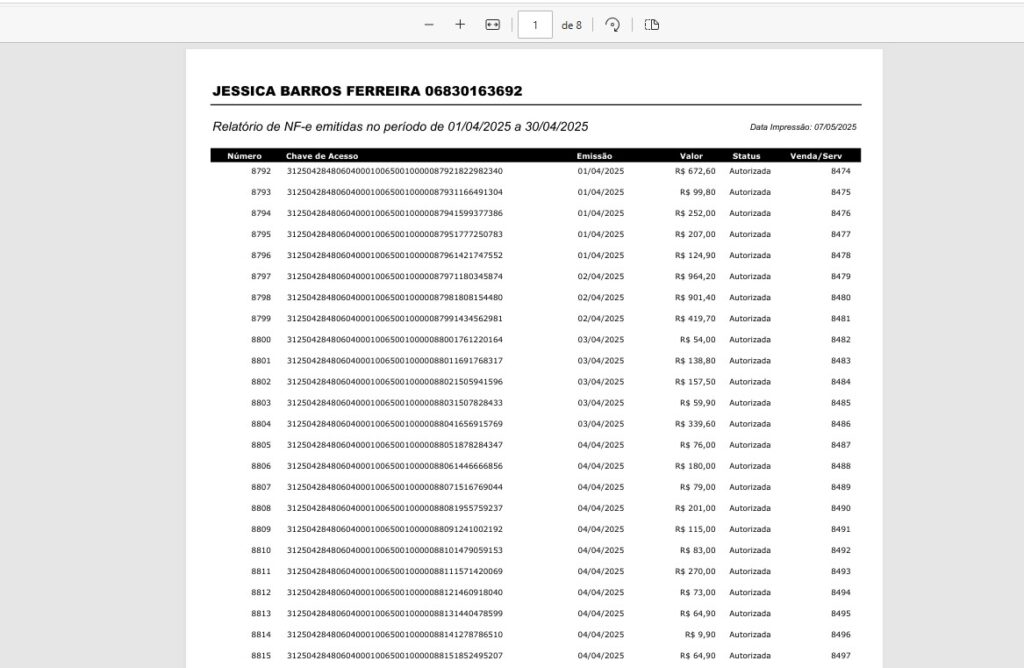
Task: Click the 'Venda/Serv' column header
Action: click(x=816, y=156)
